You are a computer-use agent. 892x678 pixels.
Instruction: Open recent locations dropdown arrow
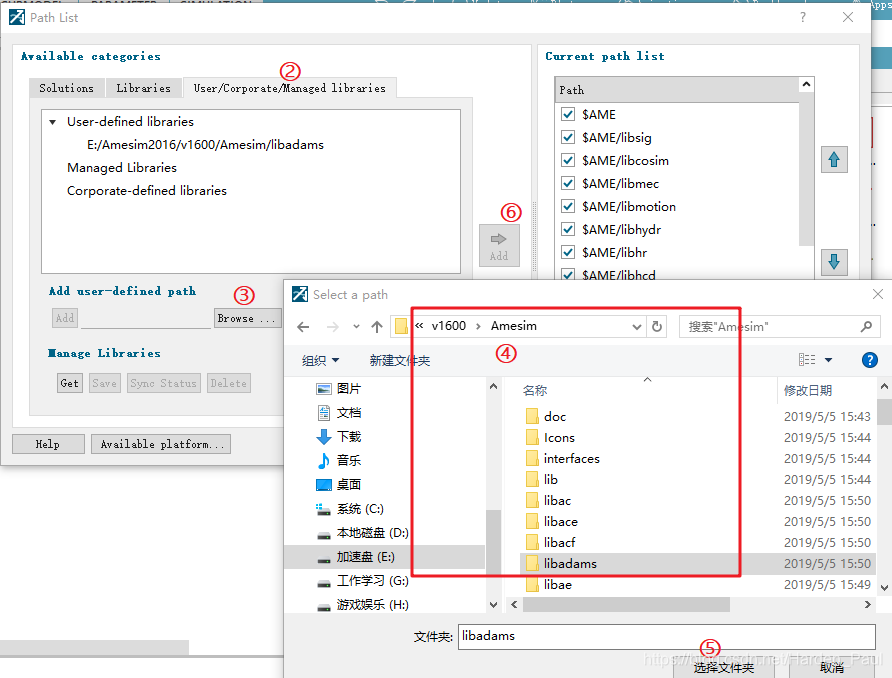point(356,326)
